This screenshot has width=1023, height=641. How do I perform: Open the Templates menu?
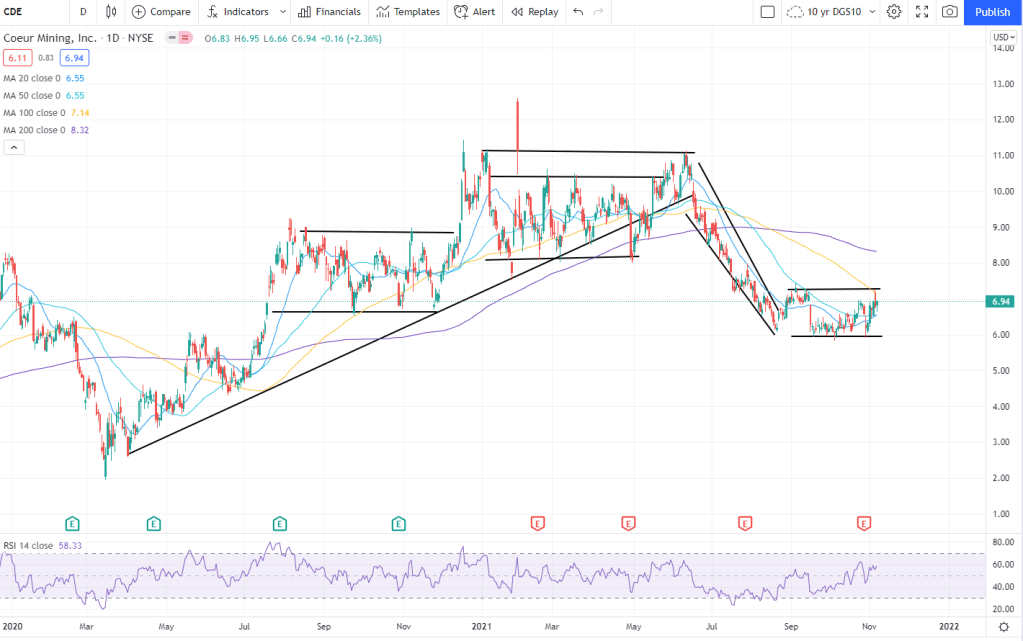[407, 12]
